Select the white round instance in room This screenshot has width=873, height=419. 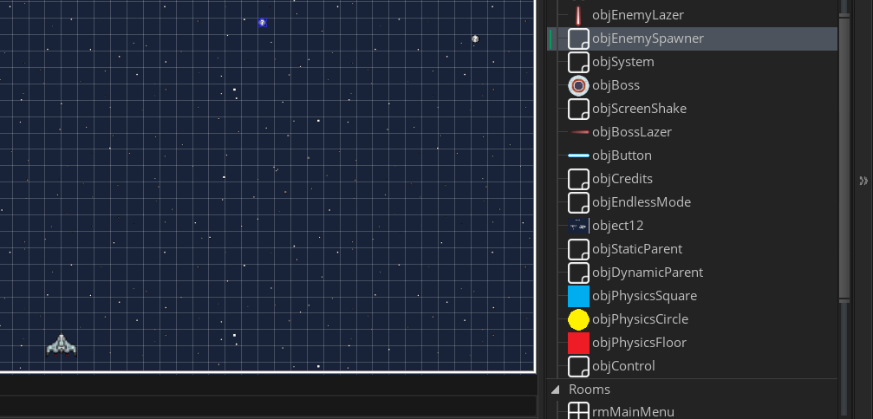pyautogui.click(x=475, y=39)
